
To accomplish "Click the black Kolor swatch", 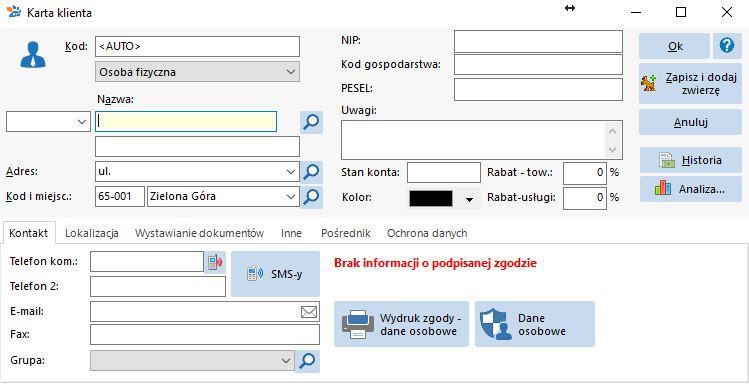I will pos(431,198).
